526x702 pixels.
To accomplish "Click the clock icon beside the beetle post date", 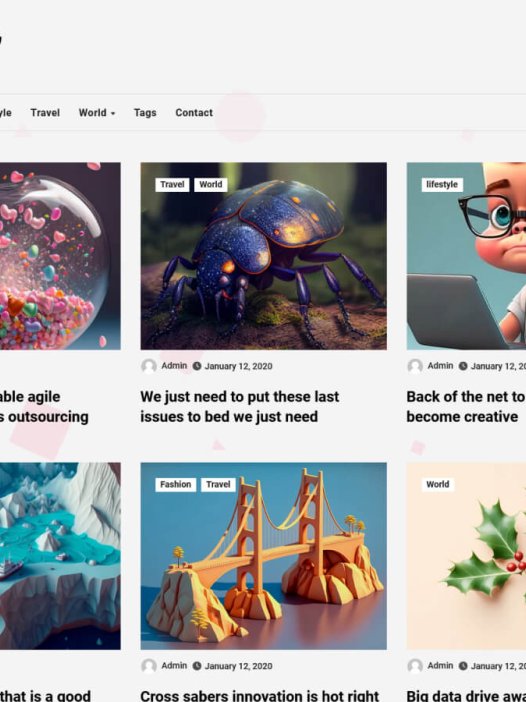I will 197,366.
